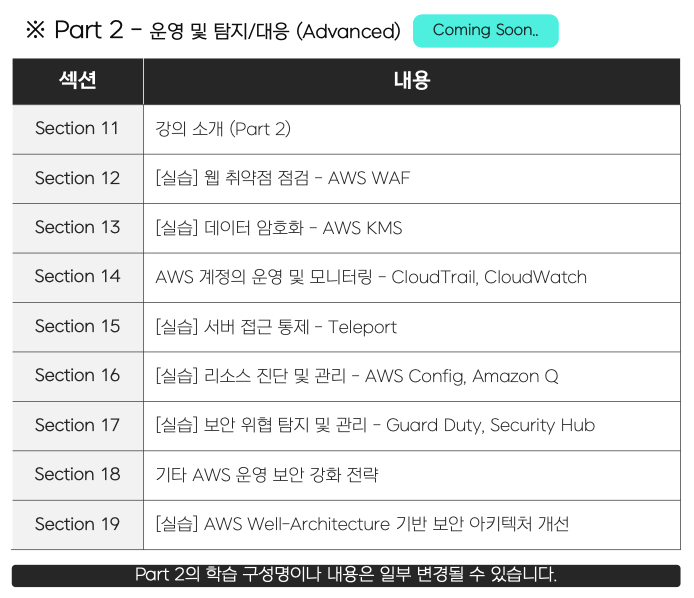
Task: Select the Section 12 cell
Action: 77,178
